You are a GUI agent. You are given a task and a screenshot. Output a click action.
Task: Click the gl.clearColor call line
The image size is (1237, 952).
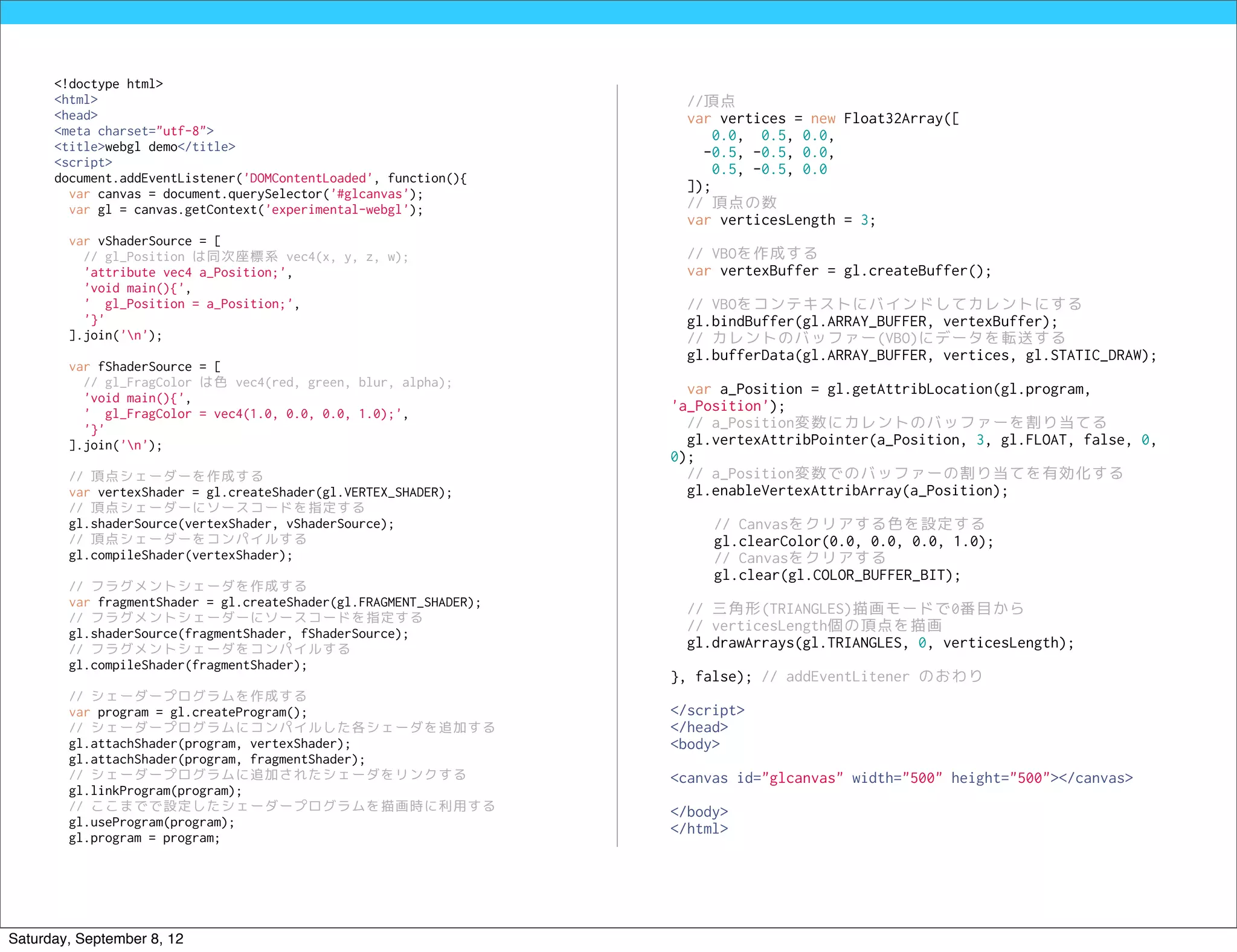[x=853, y=541]
